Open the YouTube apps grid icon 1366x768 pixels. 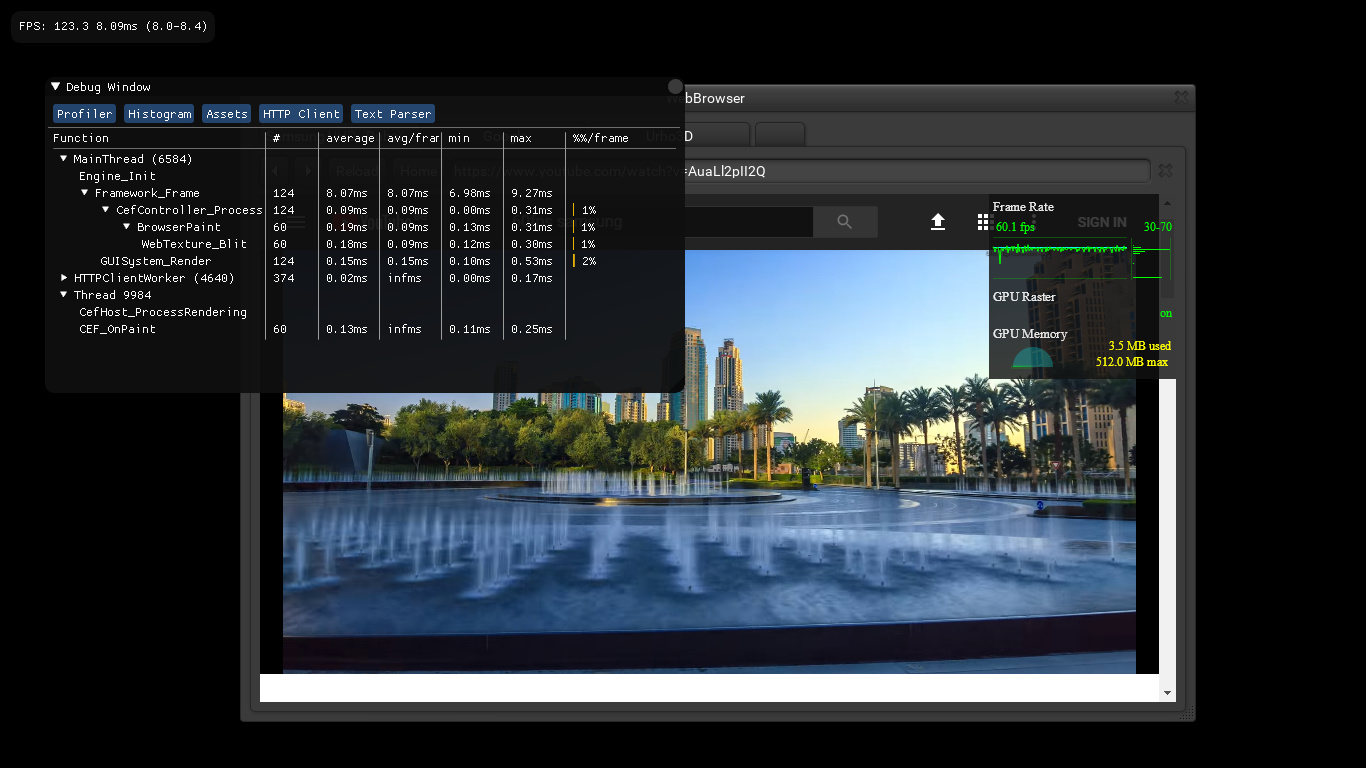(983, 222)
